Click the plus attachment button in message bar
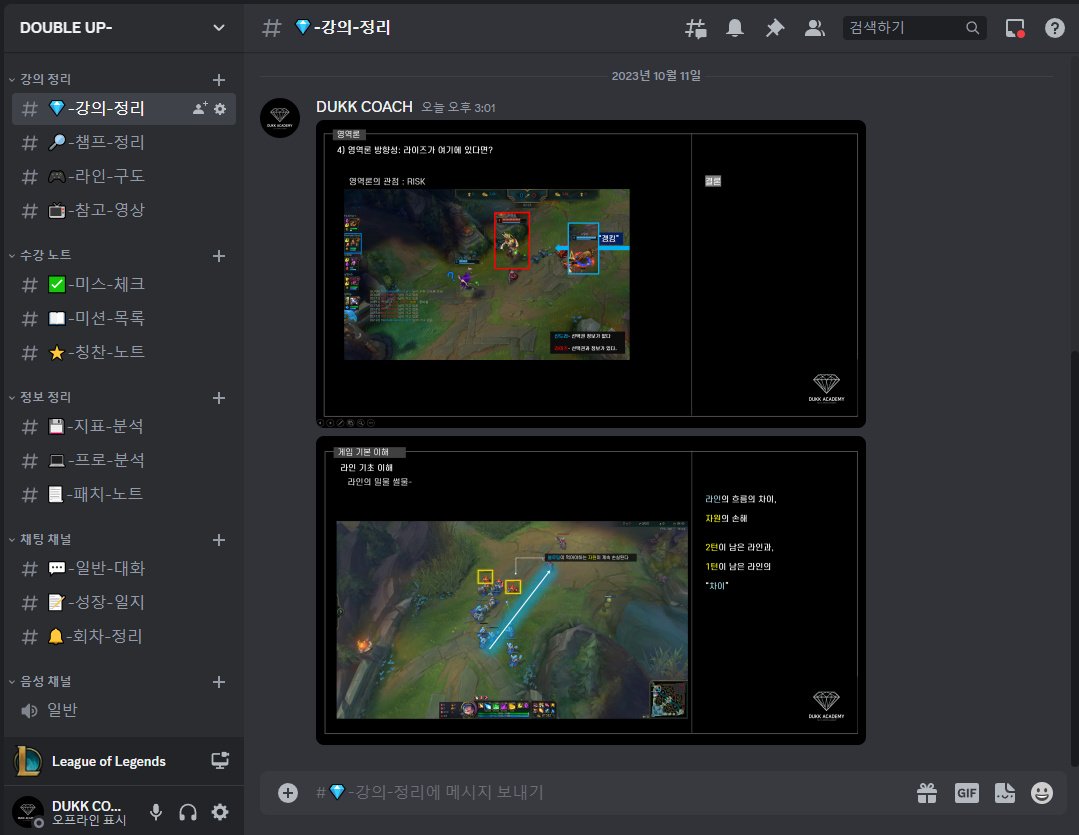Image resolution: width=1079 pixels, height=835 pixels. 288,793
